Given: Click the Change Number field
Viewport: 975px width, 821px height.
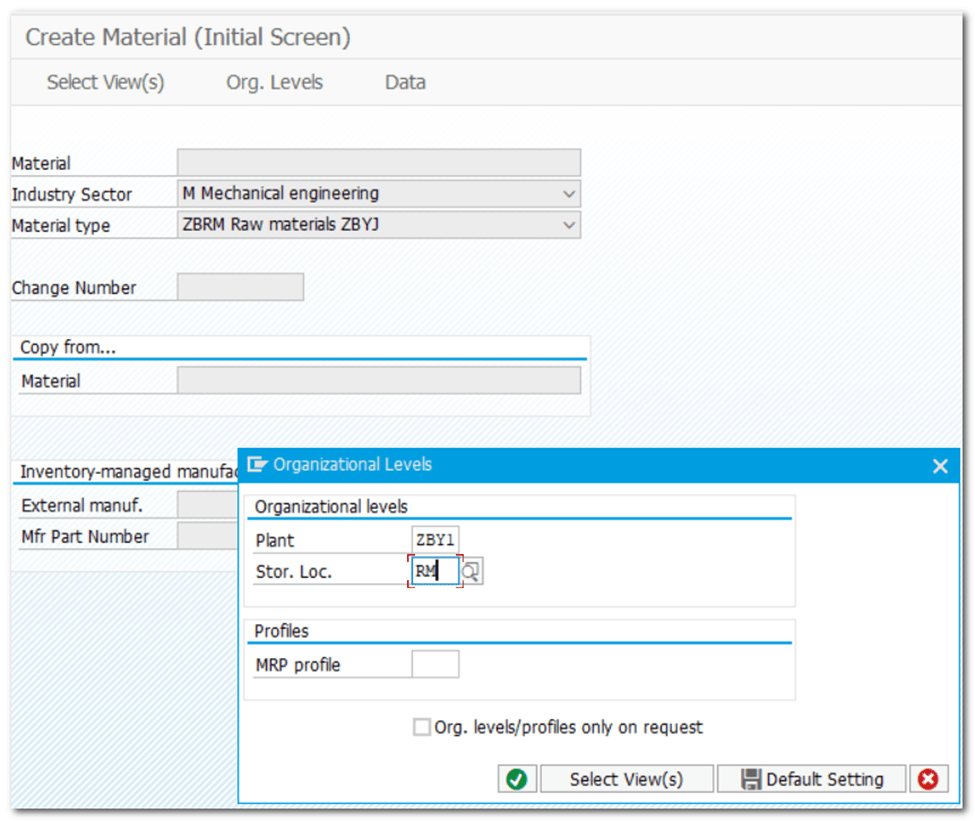Looking at the screenshot, I should tap(240, 287).
